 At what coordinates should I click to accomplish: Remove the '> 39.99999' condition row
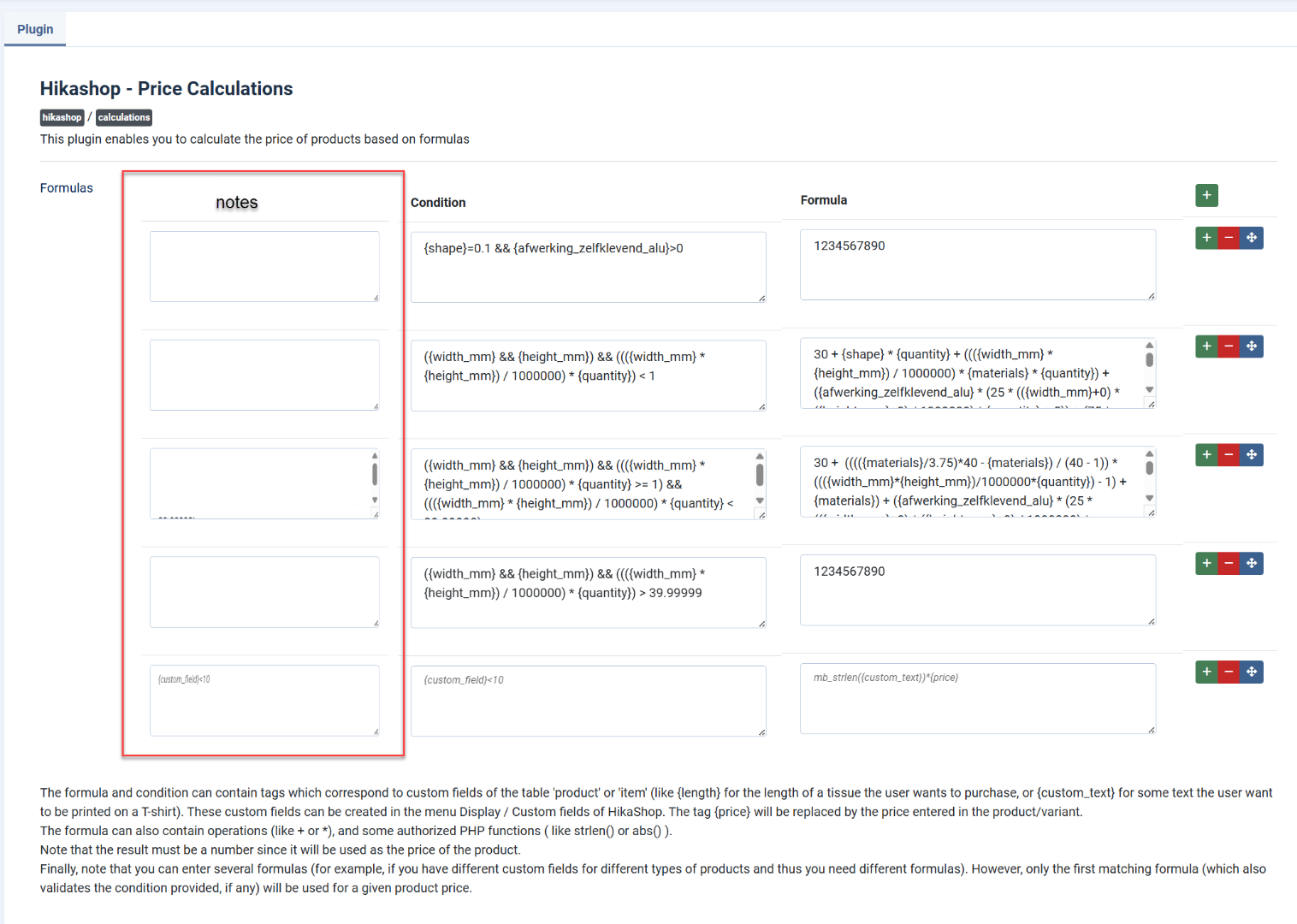pyautogui.click(x=1229, y=563)
